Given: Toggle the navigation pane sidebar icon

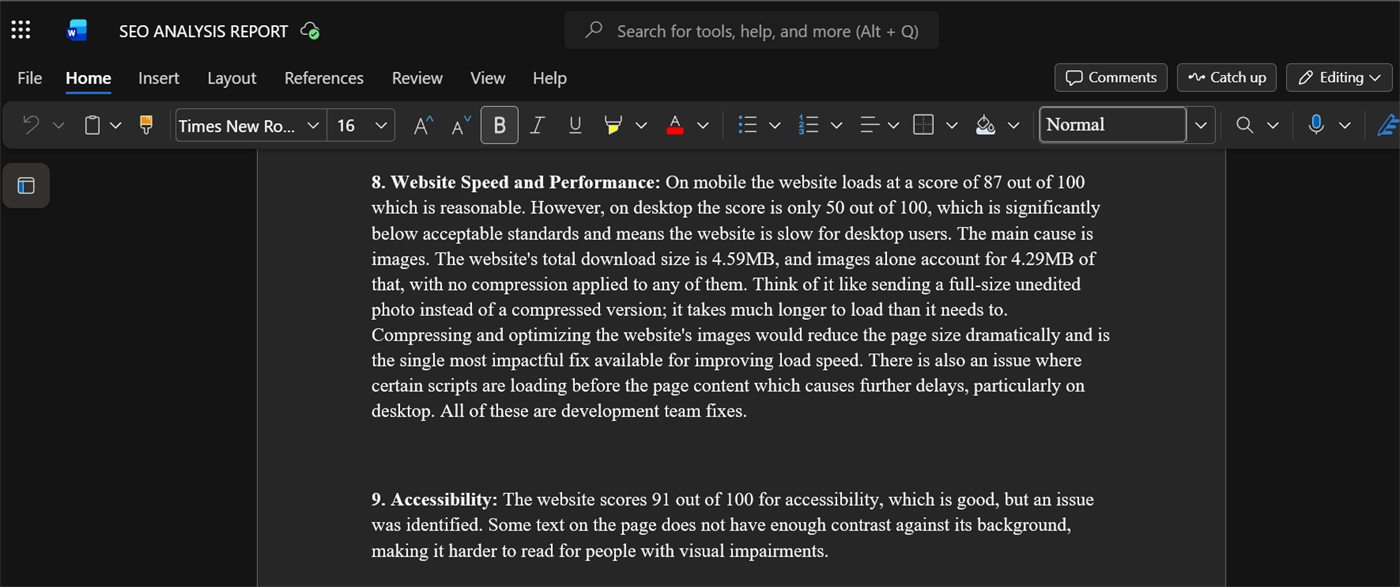Looking at the screenshot, I should coord(26,185).
